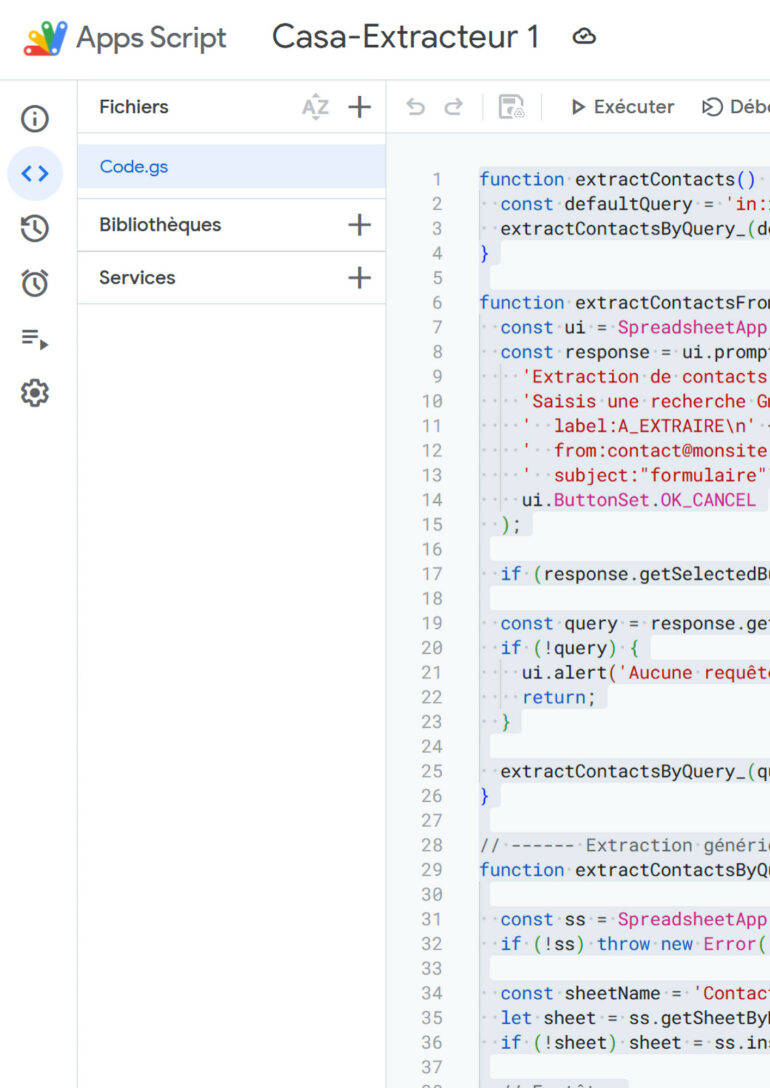The width and height of the screenshot is (770, 1088).
Task: Add a library with the plus button
Action: (359, 225)
